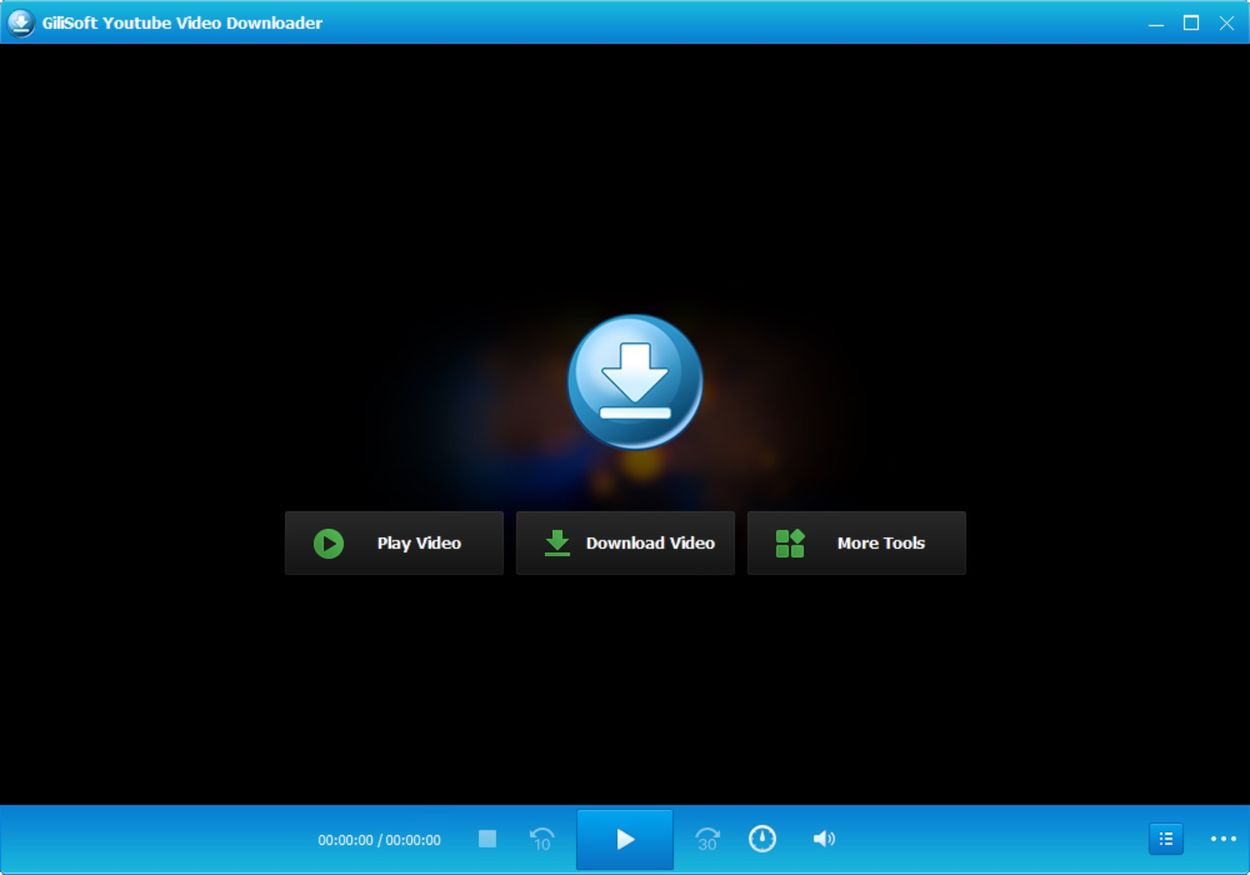
Task: Maximize the downloader window
Action: coord(1191,23)
